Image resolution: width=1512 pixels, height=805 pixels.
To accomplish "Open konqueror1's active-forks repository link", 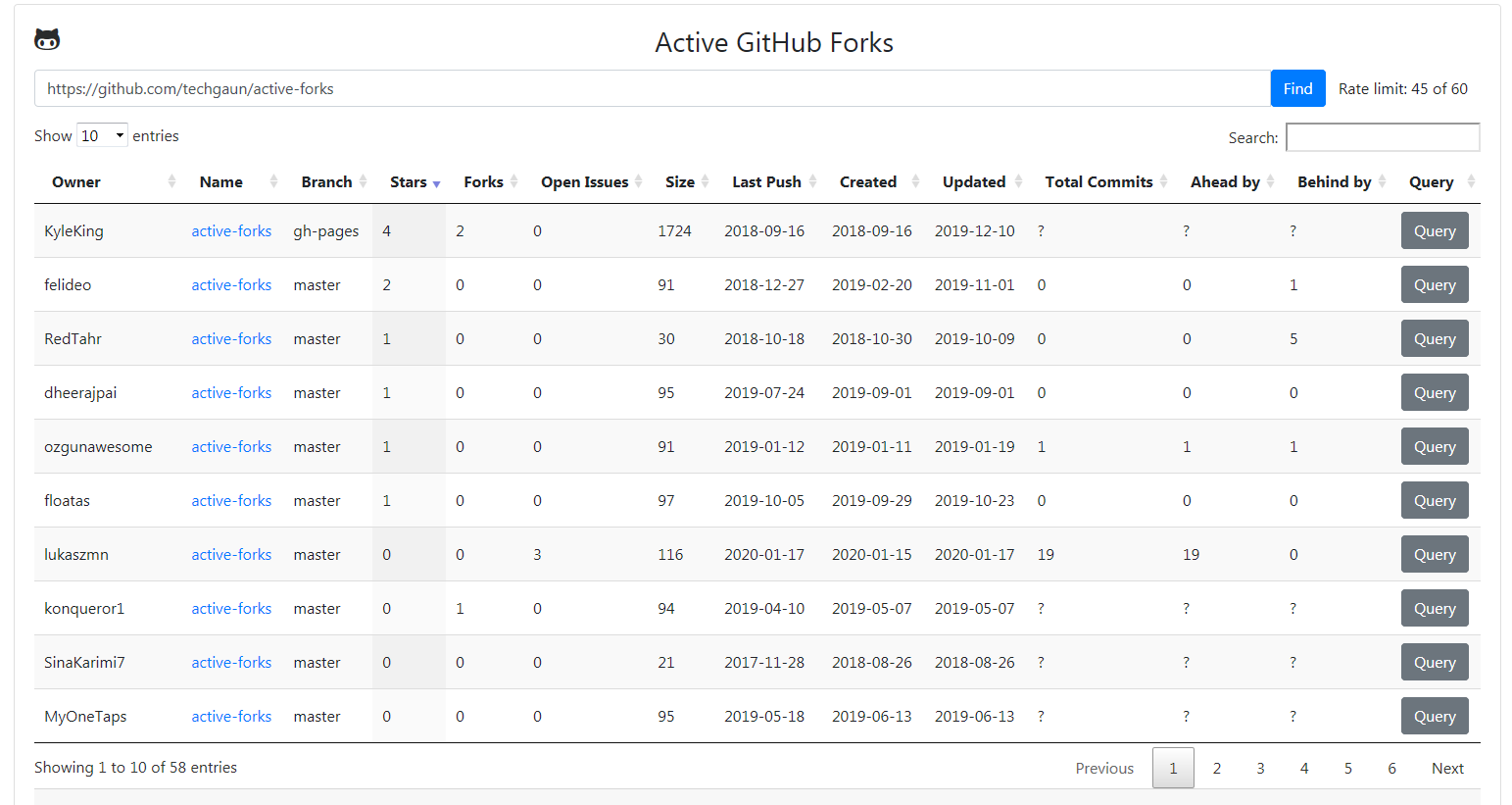I will [x=231, y=608].
